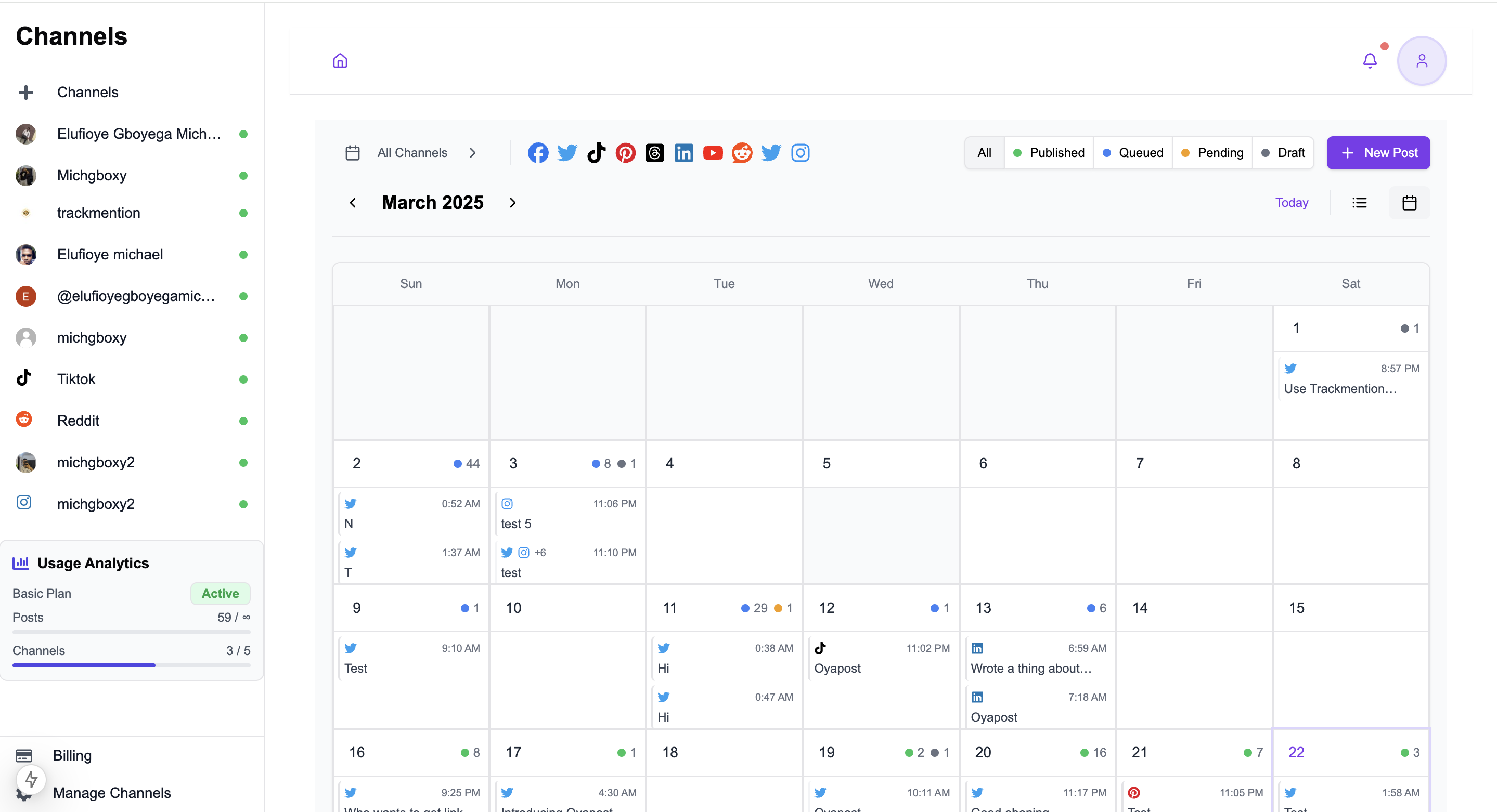Viewport: 1497px width, 812px height.
Task: Select michgboxy channel with grey avatar
Action: [x=131, y=337]
